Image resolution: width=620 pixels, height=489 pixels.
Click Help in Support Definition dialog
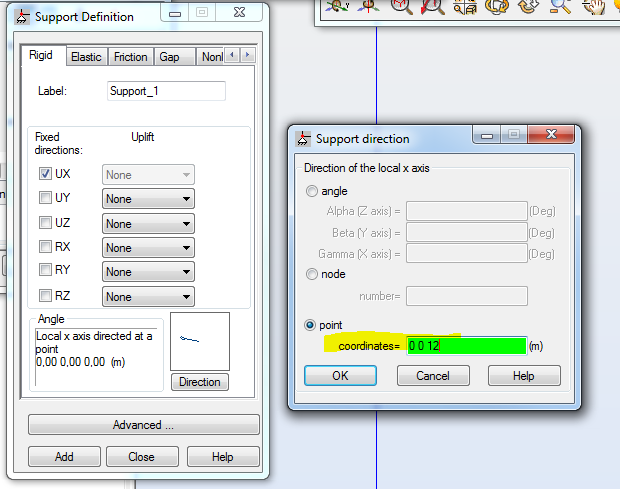[223, 457]
